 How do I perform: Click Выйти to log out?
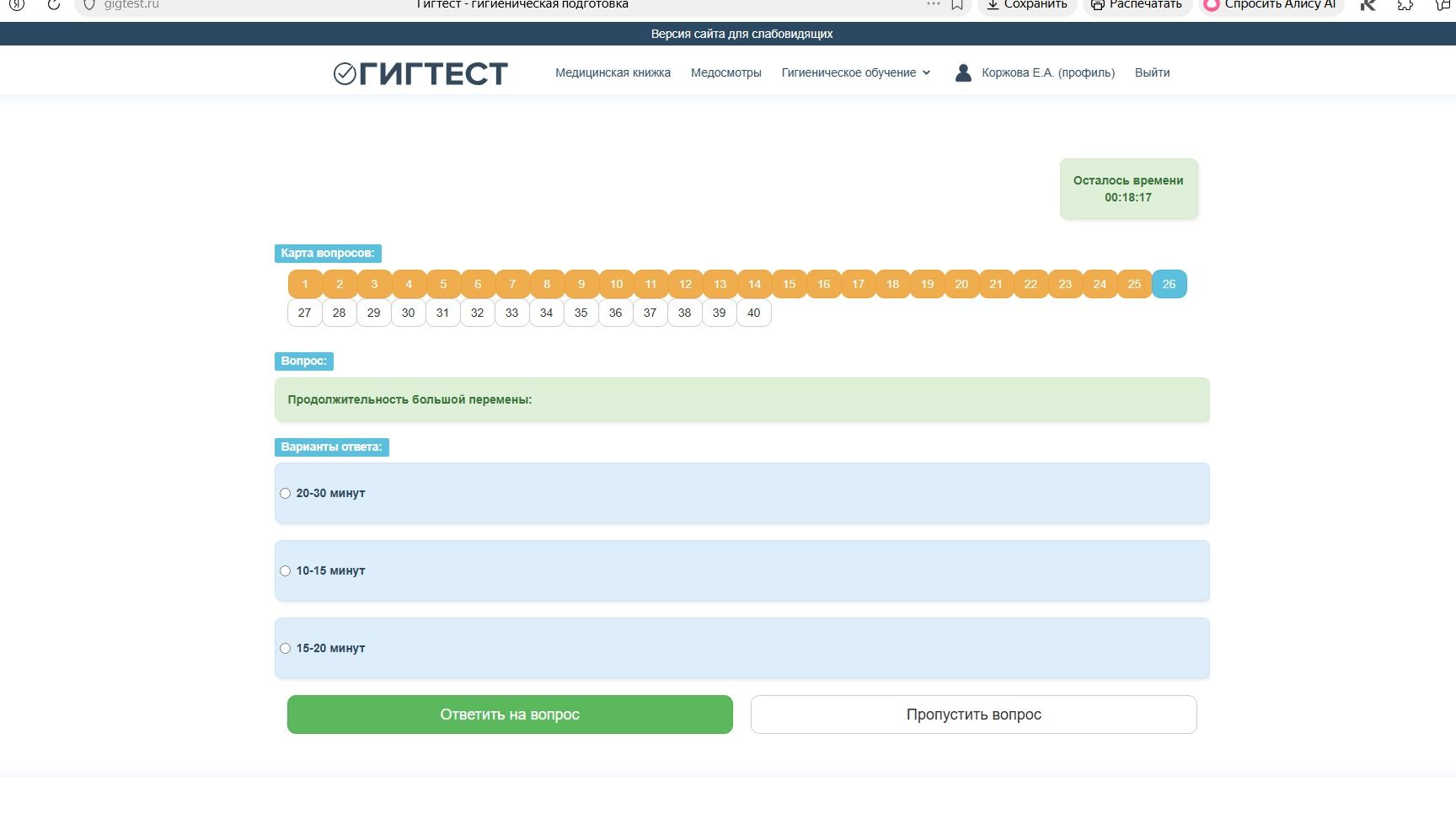click(1152, 72)
